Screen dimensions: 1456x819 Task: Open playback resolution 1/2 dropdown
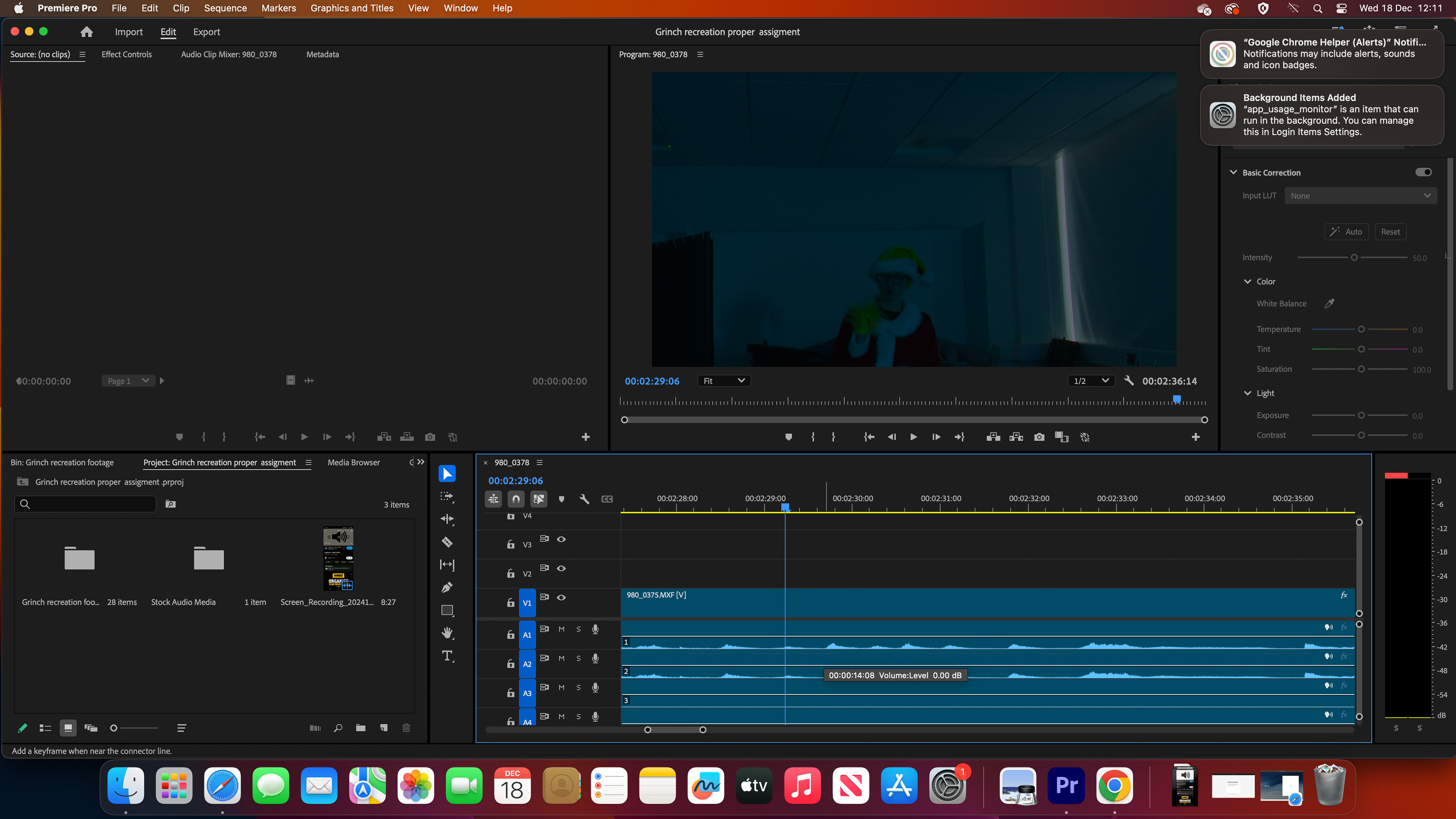click(x=1090, y=381)
